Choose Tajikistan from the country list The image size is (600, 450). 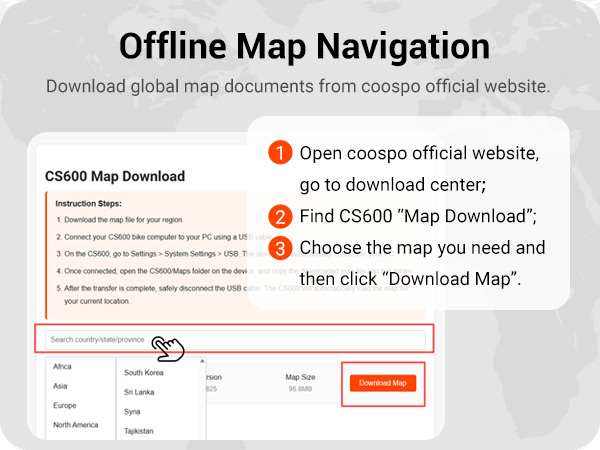tap(141, 429)
